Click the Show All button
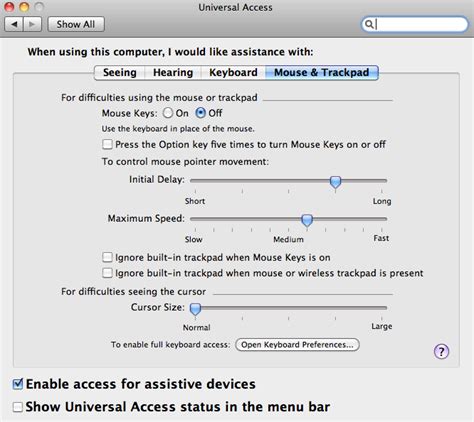 click(76, 24)
